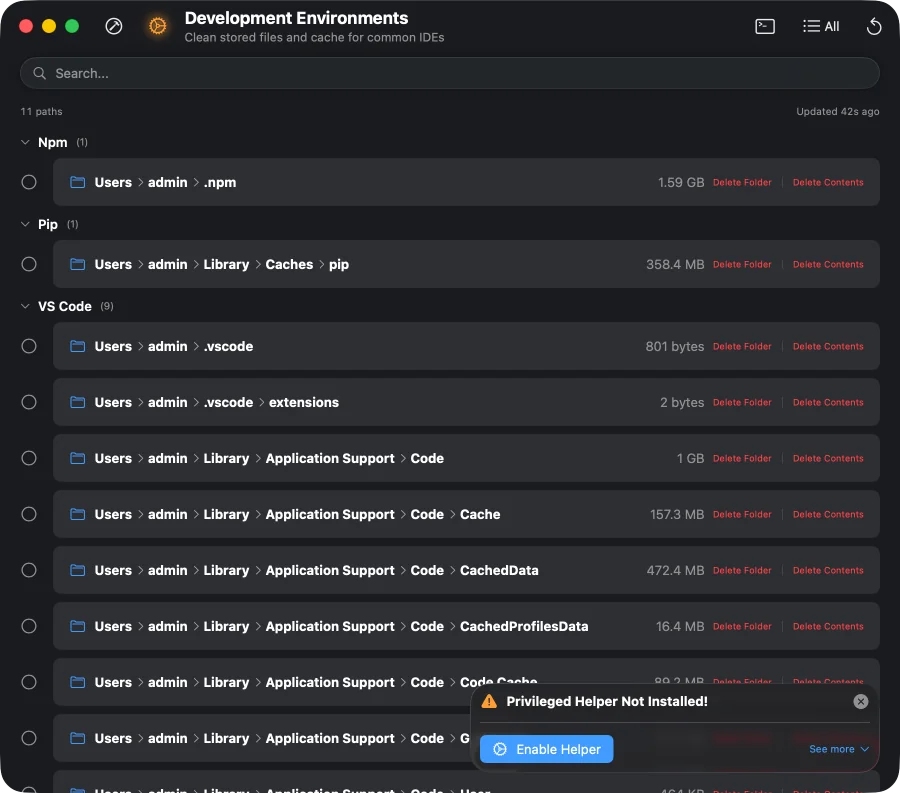Click Delete Folder for pip cache
Screen dimensions: 900x793
click(x=742, y=265)
